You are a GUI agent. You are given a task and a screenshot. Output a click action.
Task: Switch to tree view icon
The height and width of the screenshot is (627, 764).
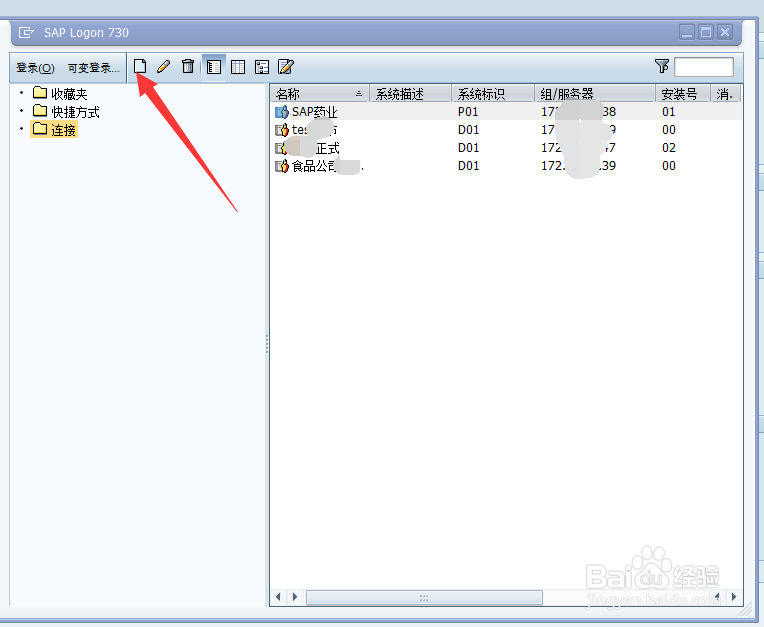(262, 67)
